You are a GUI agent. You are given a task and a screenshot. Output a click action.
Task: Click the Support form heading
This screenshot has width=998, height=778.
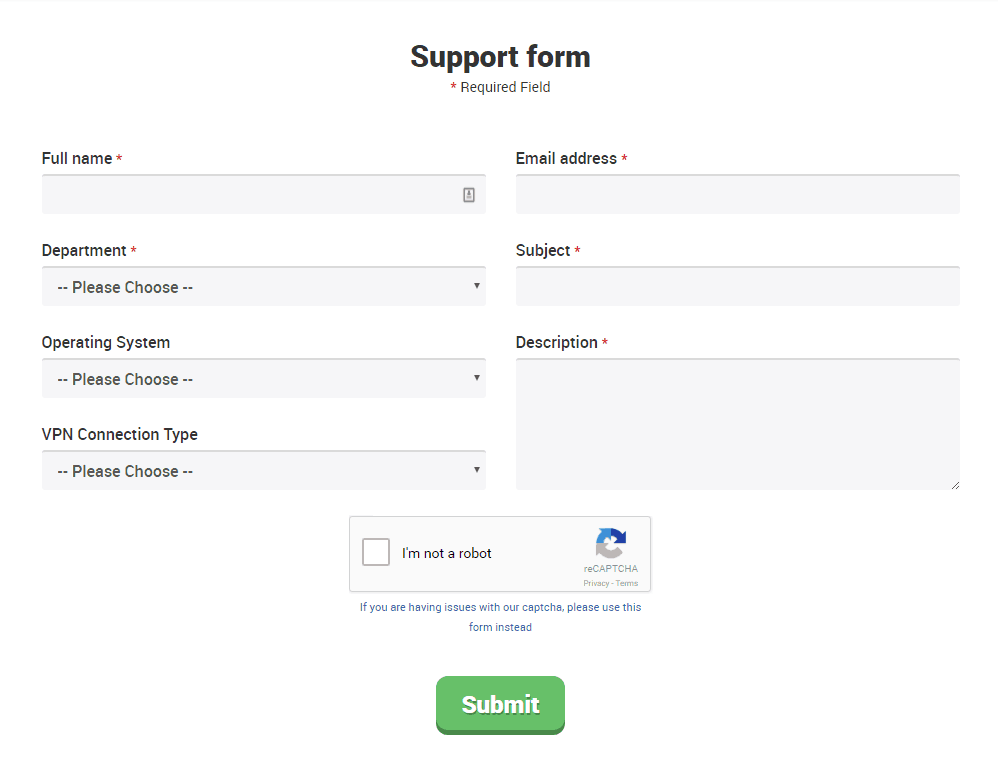(x=500, y=57)
